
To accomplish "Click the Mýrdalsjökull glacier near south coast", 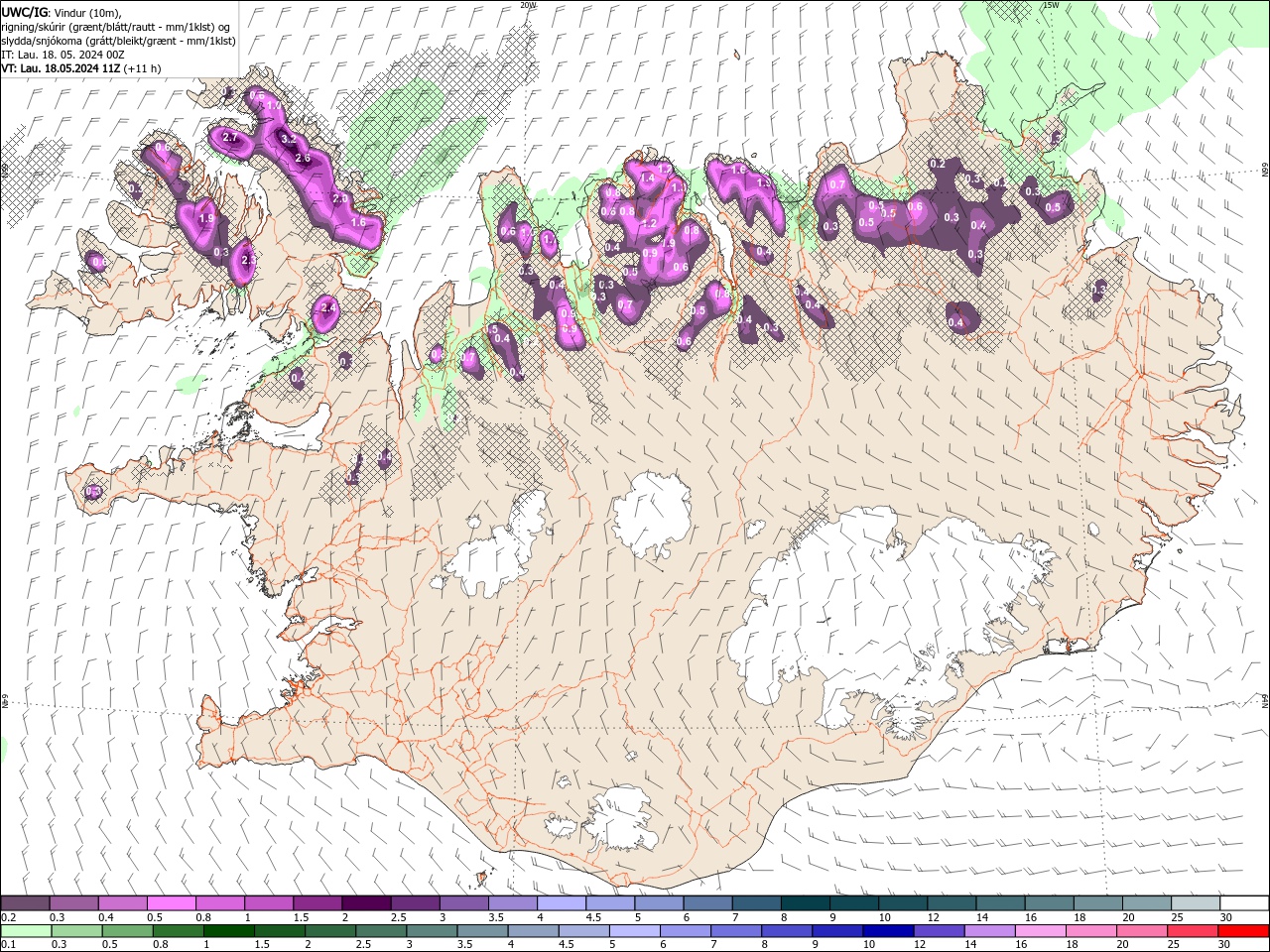I will point(622,820).
